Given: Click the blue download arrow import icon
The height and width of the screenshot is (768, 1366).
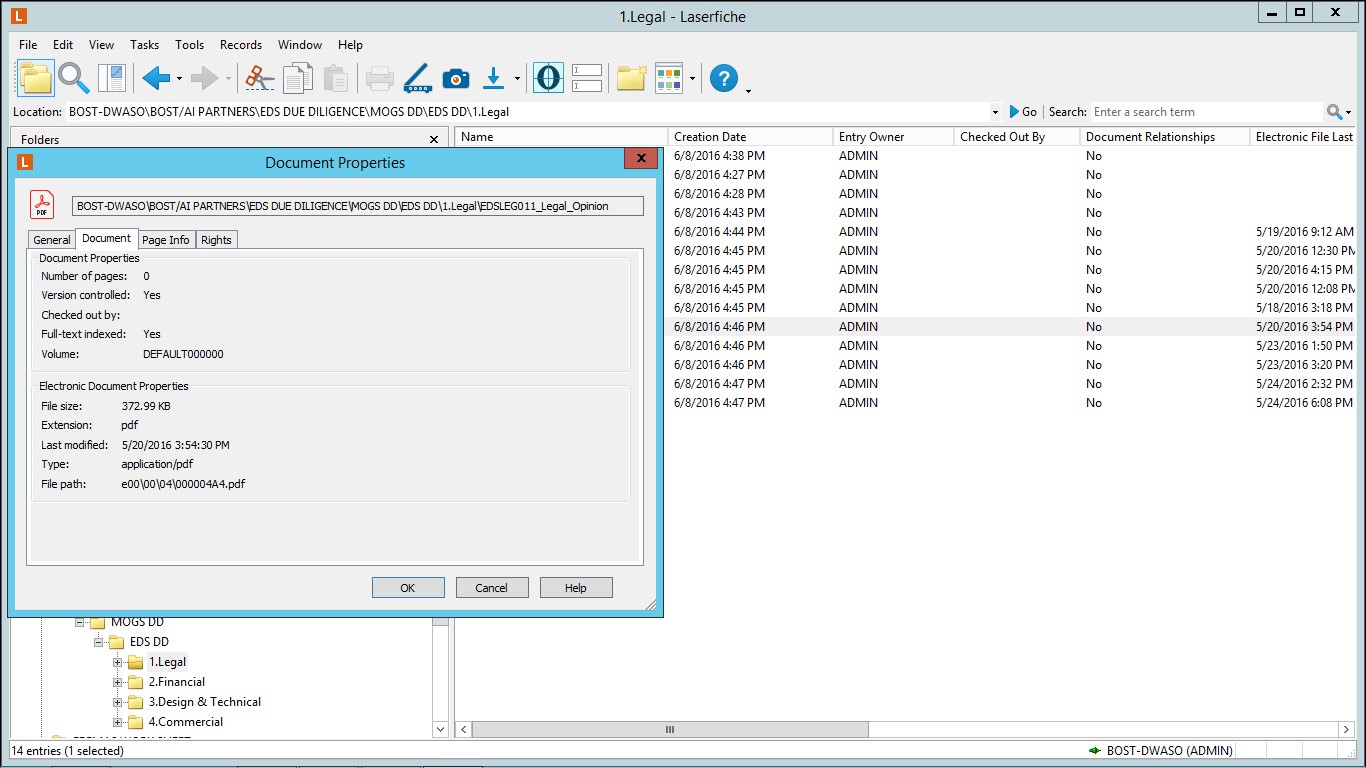Looking at the screenshot, I should (494, 78).
